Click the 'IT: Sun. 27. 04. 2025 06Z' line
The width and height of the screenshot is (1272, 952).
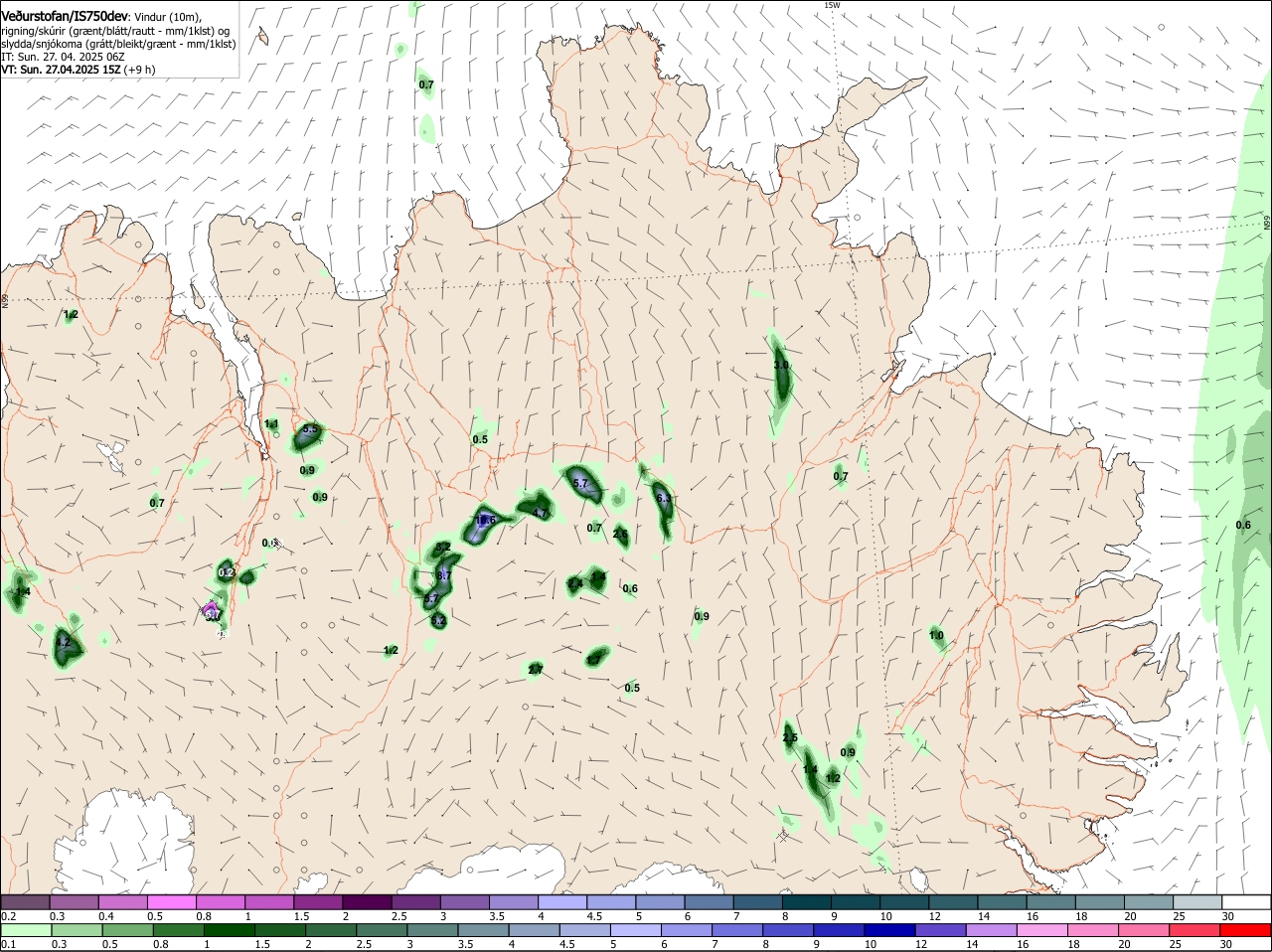(63, 58)
